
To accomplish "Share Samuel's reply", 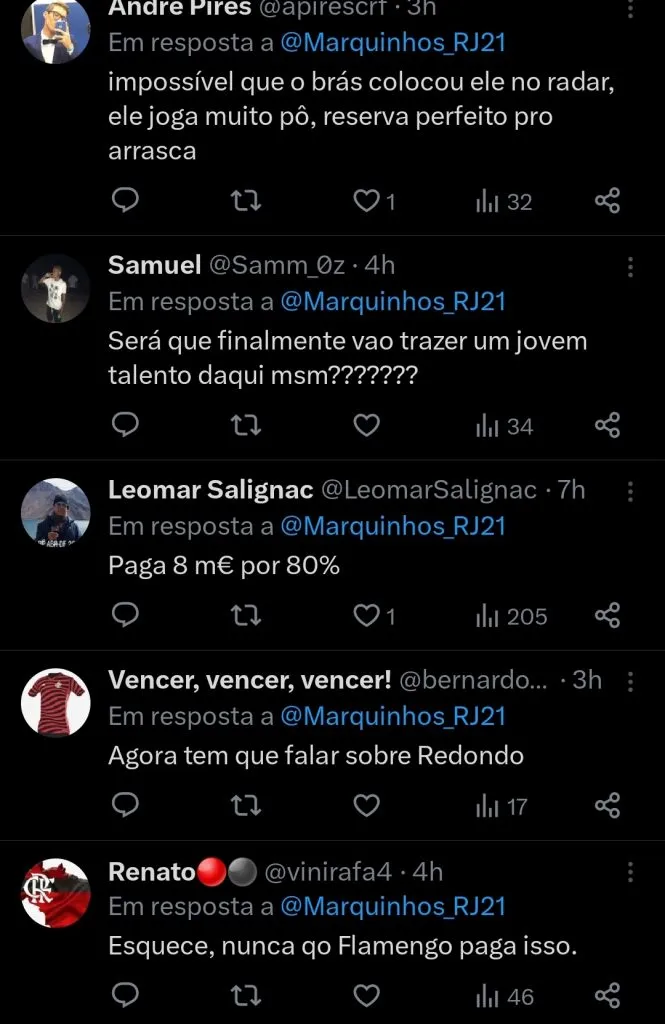I will (608, 425).
